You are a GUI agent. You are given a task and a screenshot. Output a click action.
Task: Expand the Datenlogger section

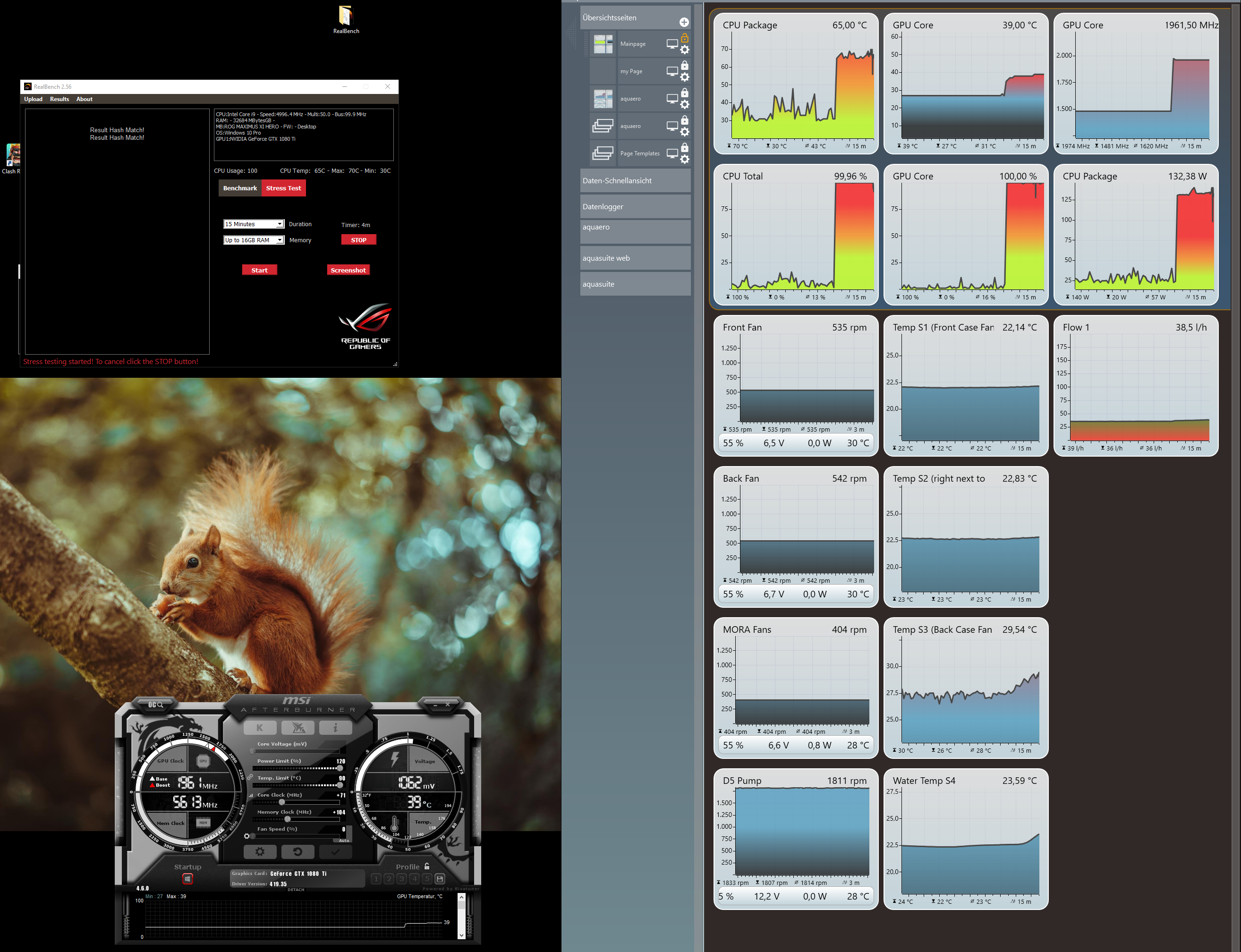635,207
